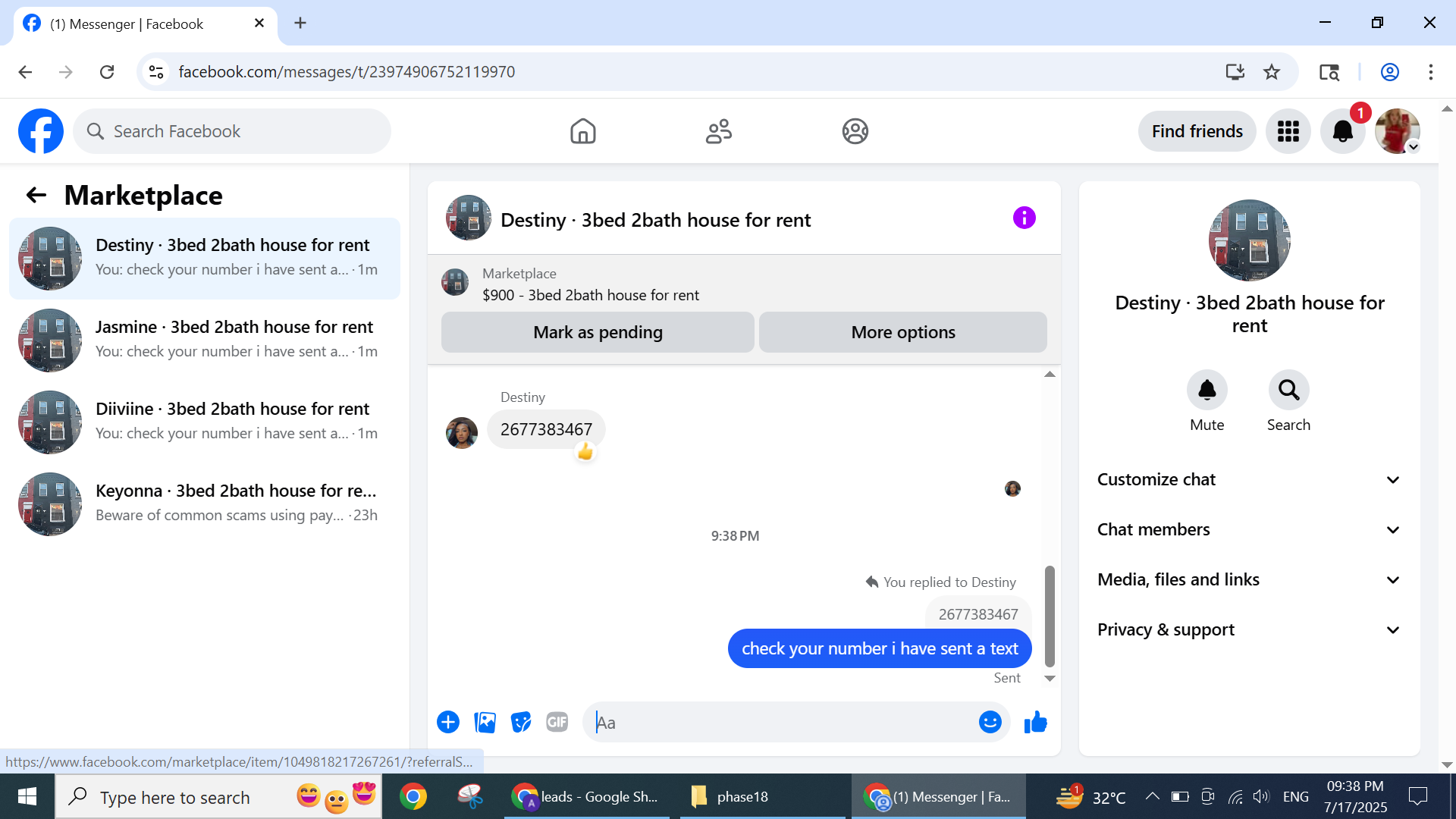This screenshot has height=819, width=1456.
Task: Go back using the Marketplace back arrow
Action: (x=36, y=196)
